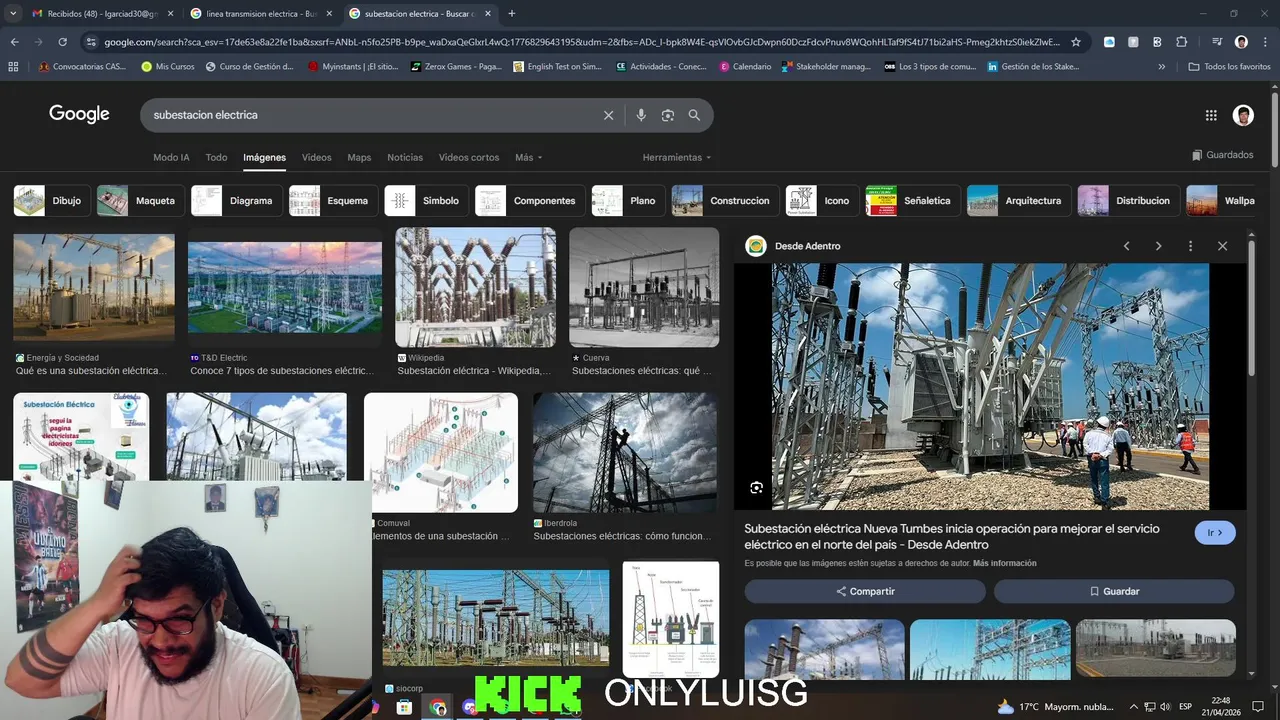Screen dimensions: 1280x720
Task: Filter images by the Diagrama chip
Action: point(235,201)
